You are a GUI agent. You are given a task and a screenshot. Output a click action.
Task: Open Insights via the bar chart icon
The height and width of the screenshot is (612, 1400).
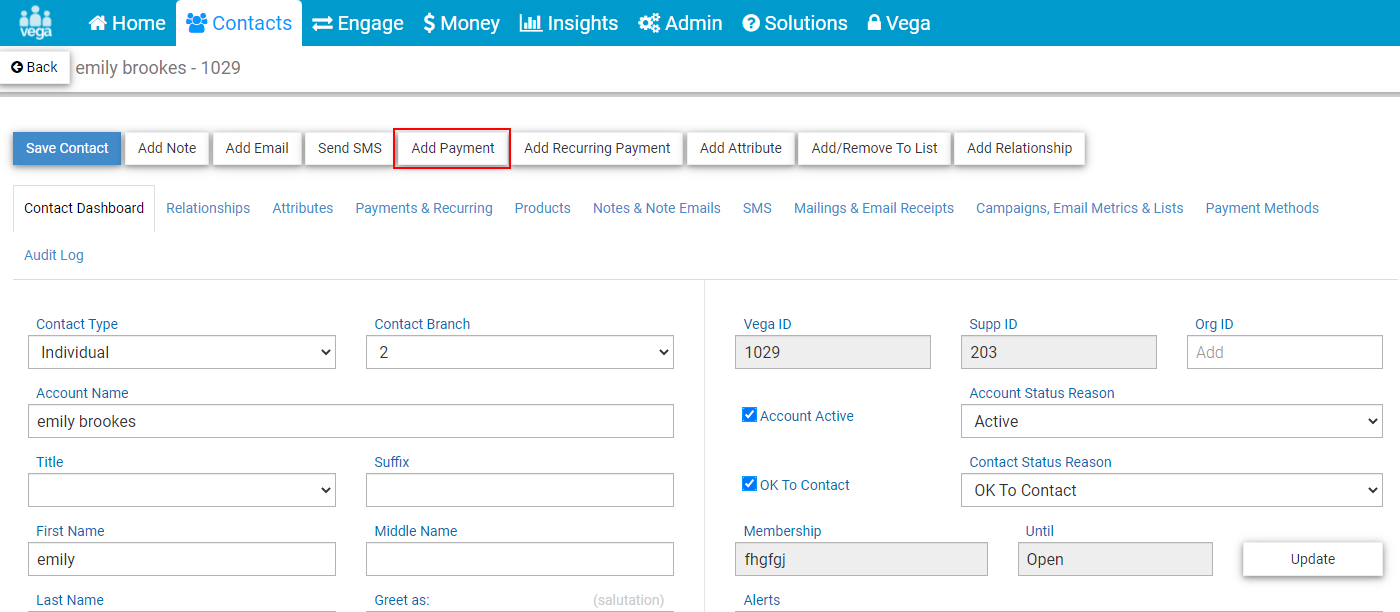(x=531, y=23)
